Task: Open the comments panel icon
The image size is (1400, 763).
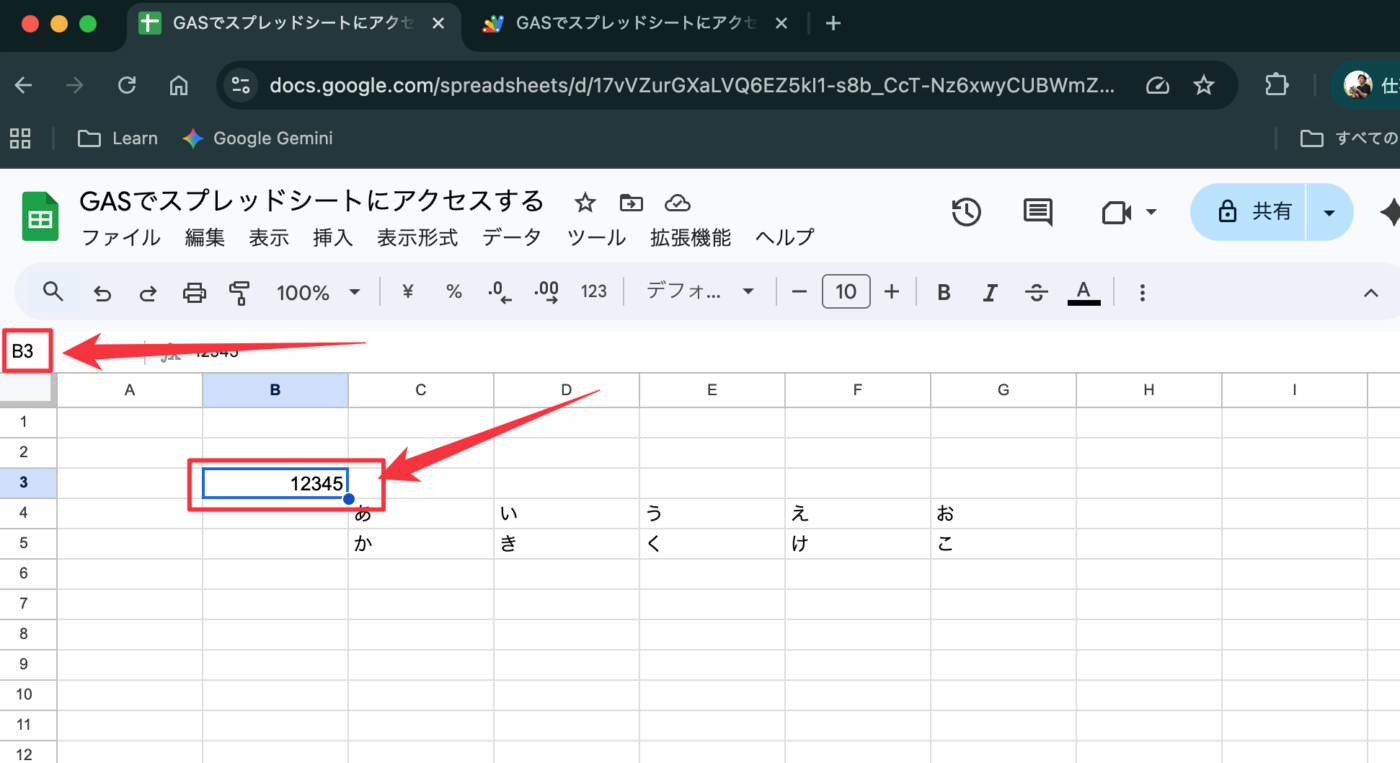Action: coord(1037,212)
